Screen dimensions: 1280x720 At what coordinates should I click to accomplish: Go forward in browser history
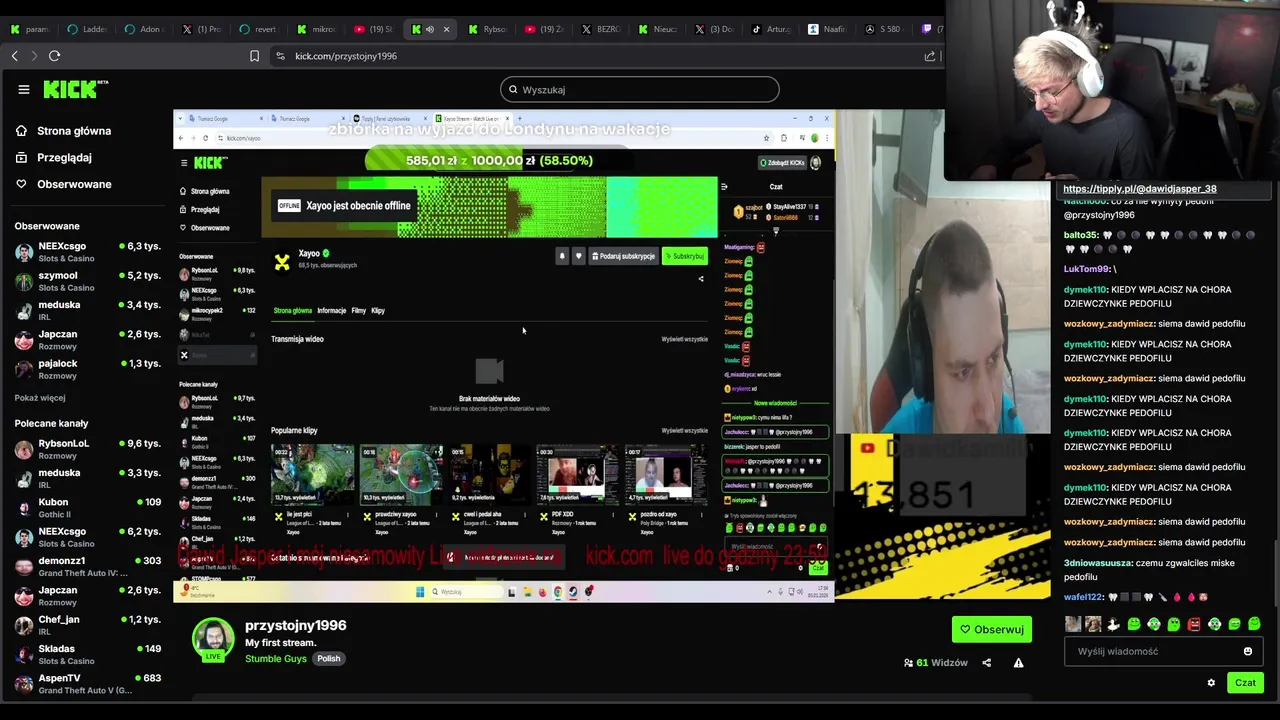[x=34, y=56]
